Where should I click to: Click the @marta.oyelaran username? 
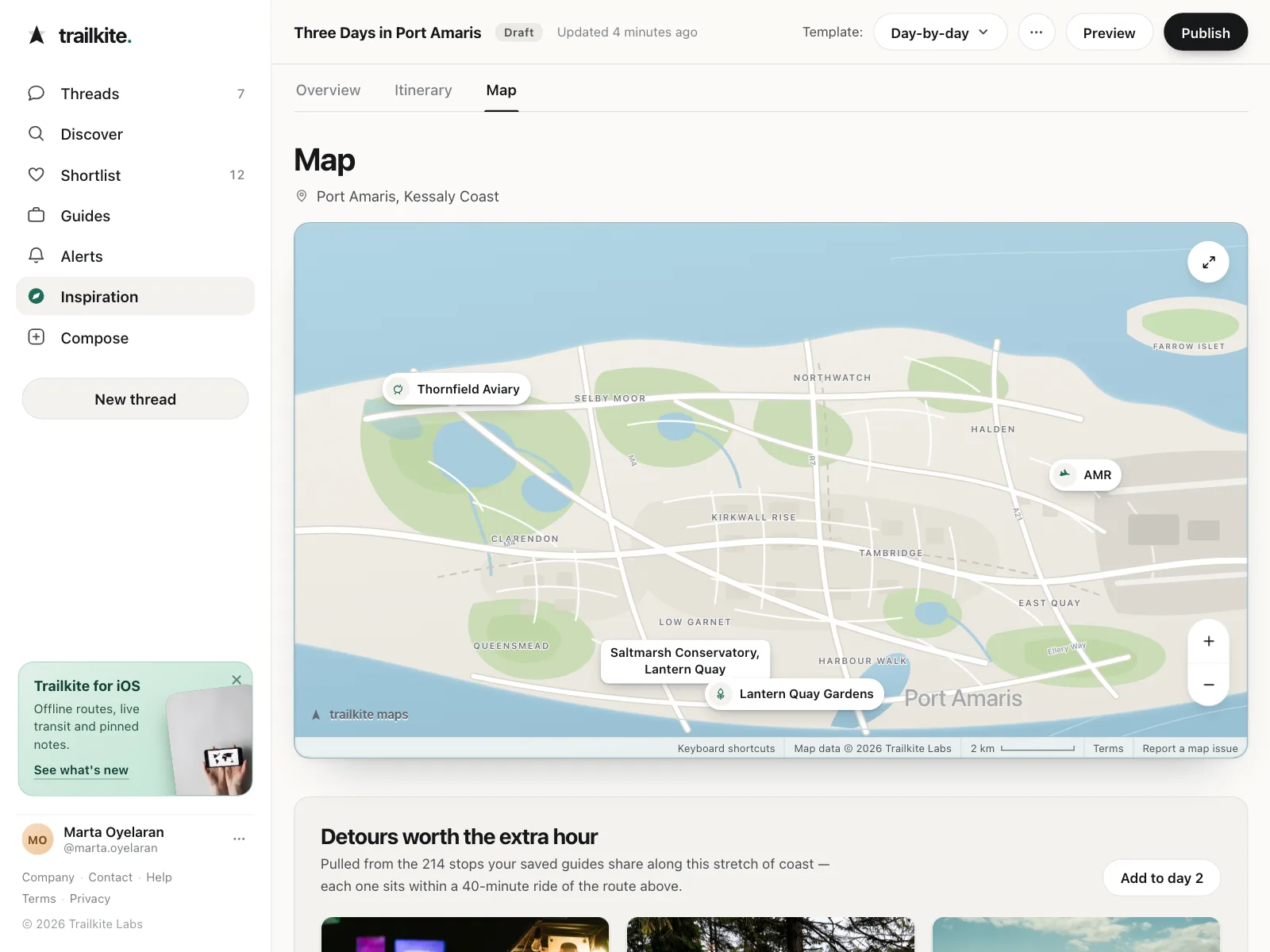point(110,848)
